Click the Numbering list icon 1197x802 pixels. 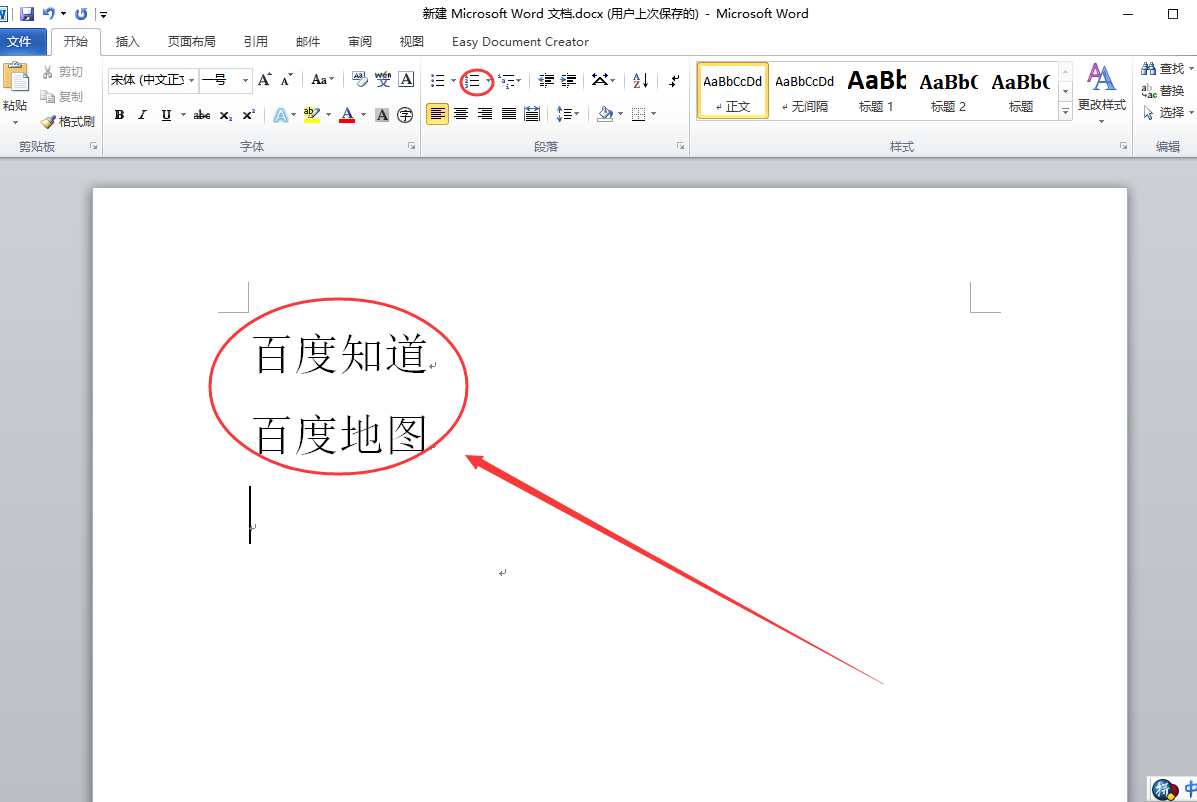coord(473,80)
